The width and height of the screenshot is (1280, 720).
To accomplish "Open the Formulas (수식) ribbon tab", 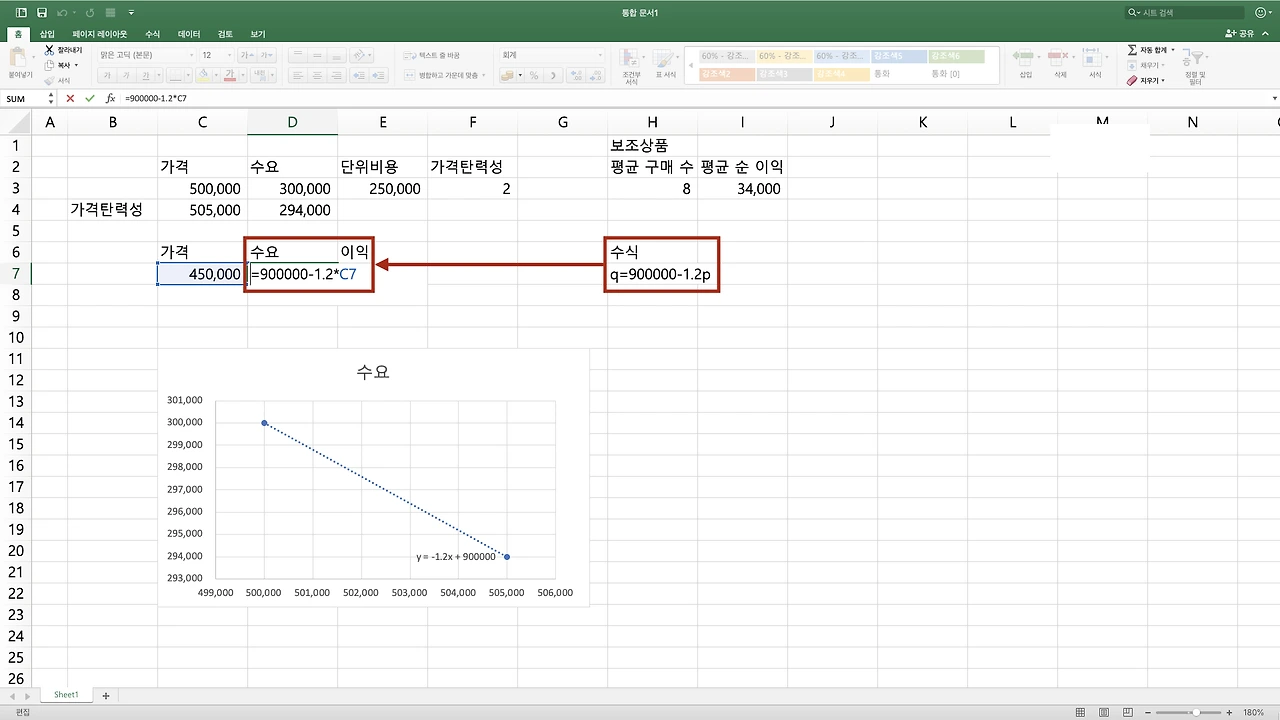I will [152, 34].
